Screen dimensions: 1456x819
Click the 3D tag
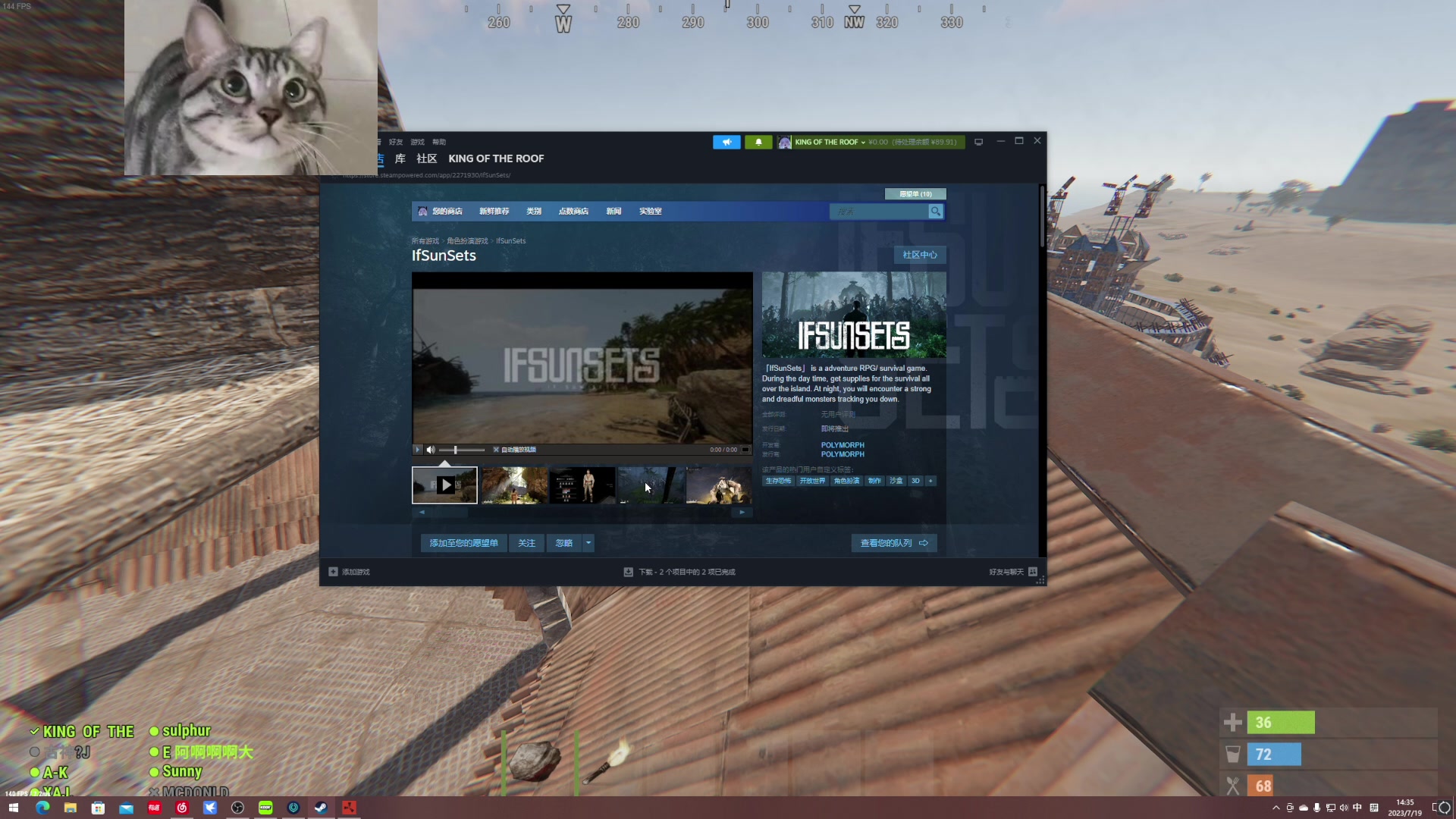[x=915, y=481]
